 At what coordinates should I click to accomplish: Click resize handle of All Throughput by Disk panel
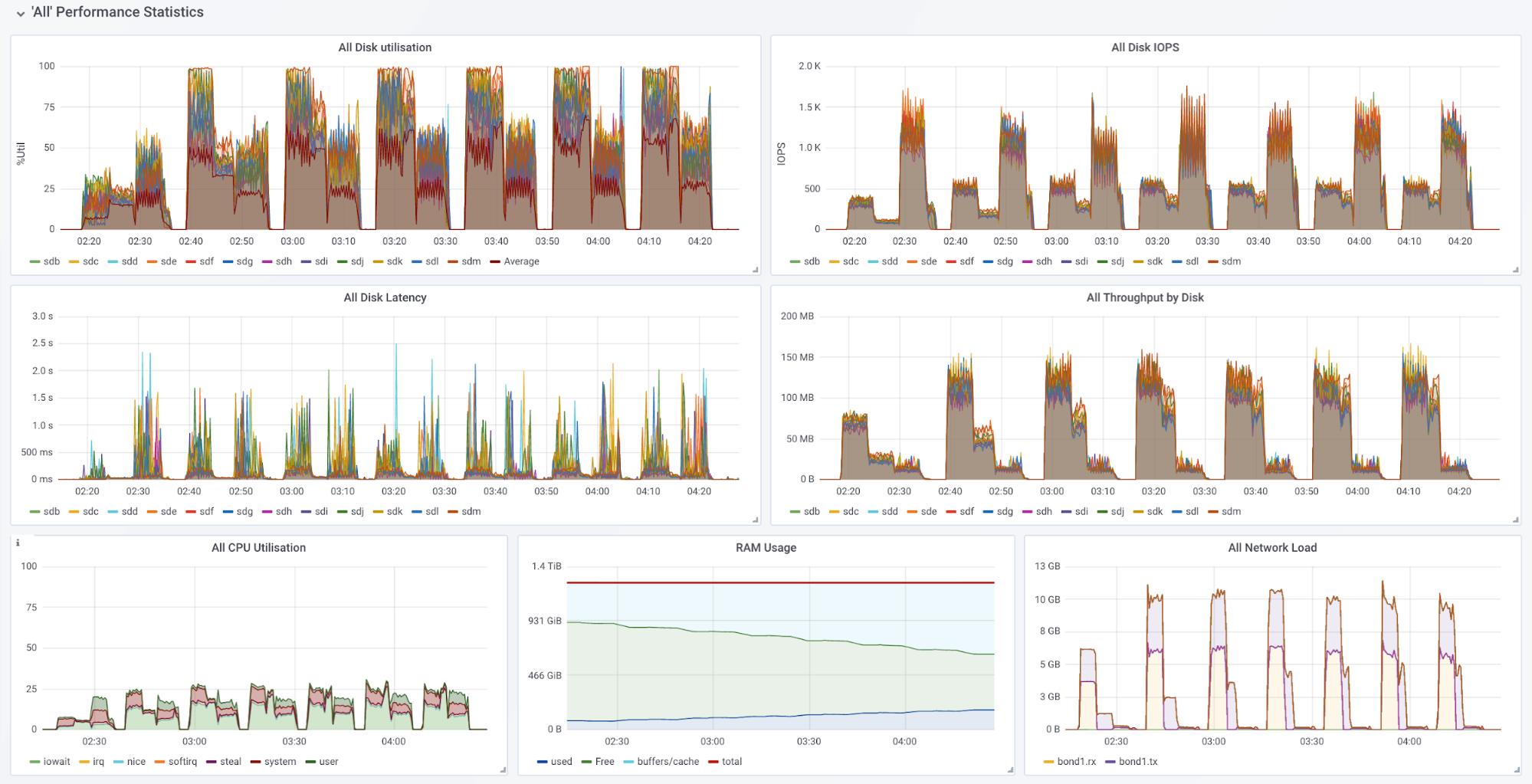point(1515,520)
